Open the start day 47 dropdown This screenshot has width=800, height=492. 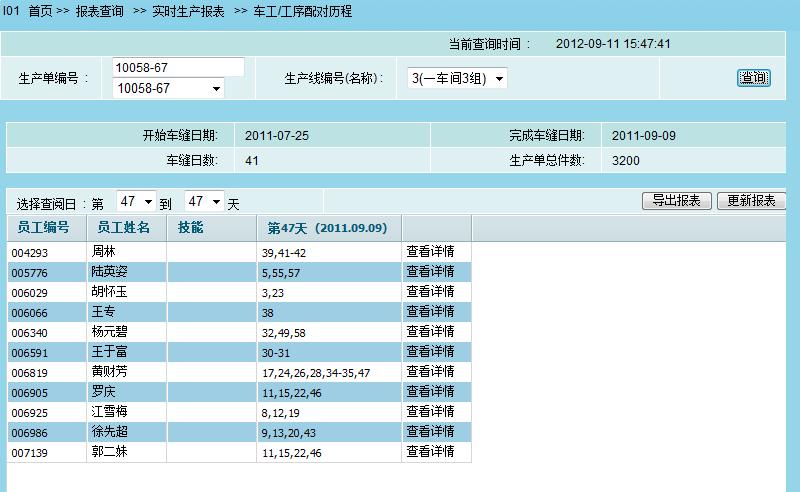(x=136, y=202)
